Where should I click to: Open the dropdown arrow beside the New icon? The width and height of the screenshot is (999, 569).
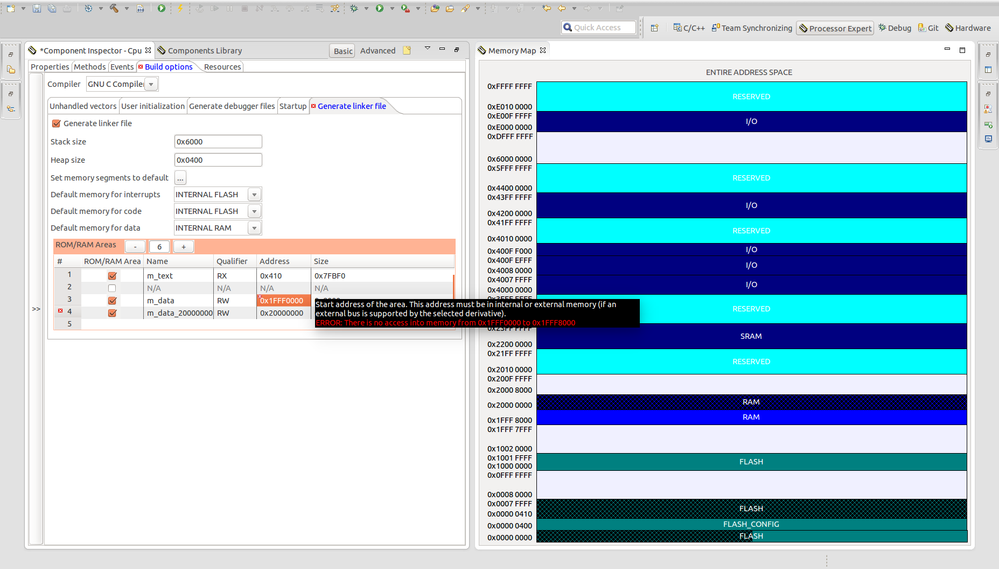pos(23,8)
